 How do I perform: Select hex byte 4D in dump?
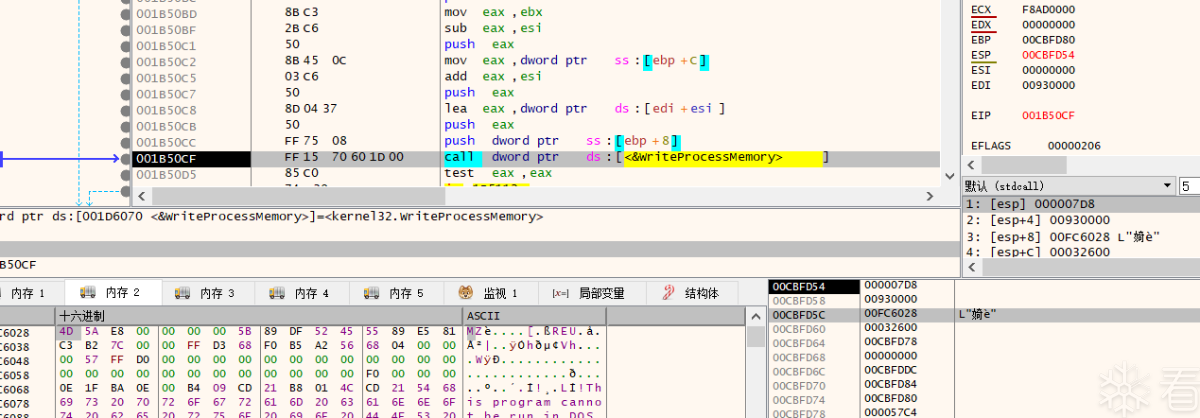(67, 331)
